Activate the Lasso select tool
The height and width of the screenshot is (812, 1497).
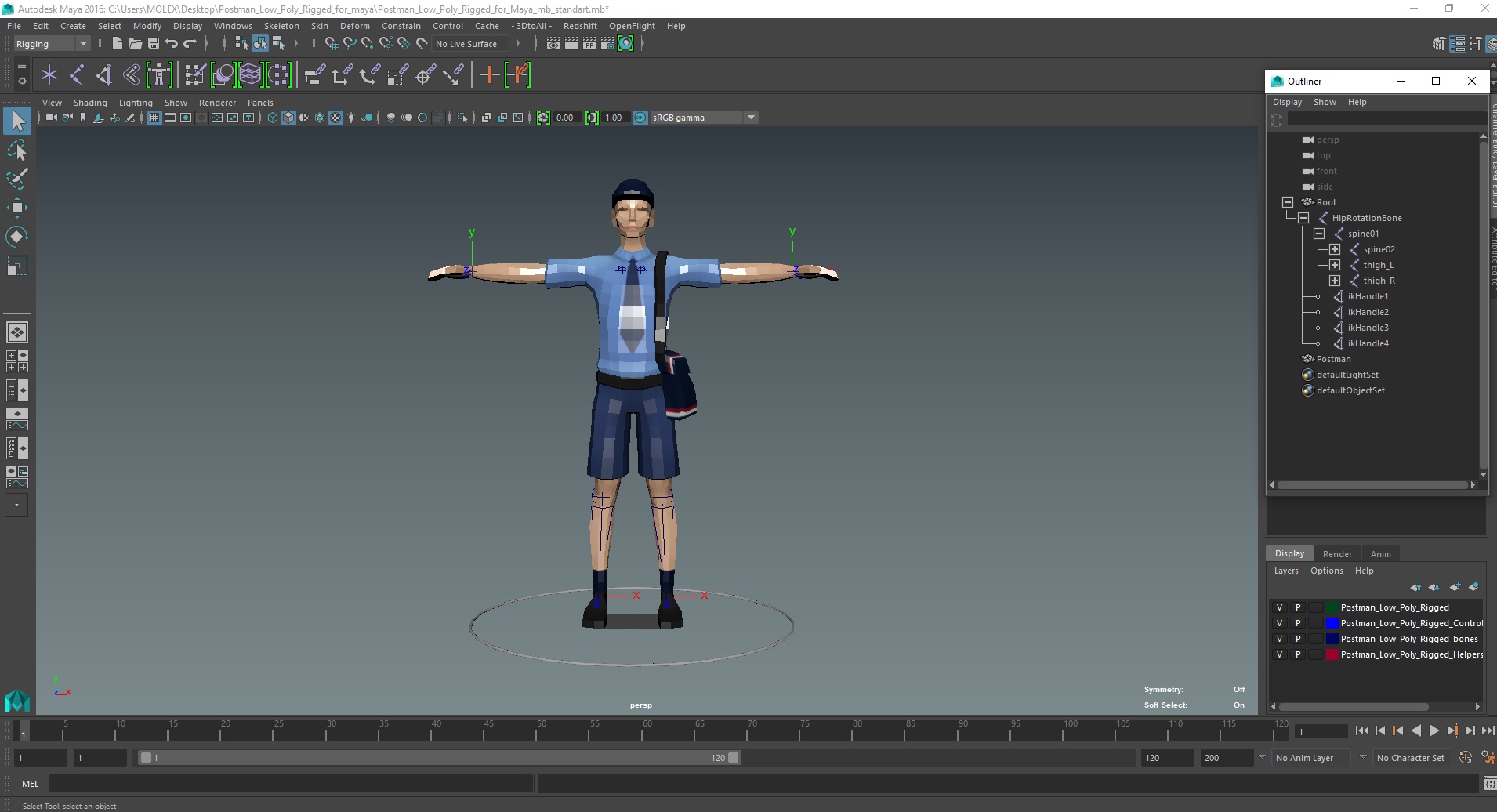[17, 150]
